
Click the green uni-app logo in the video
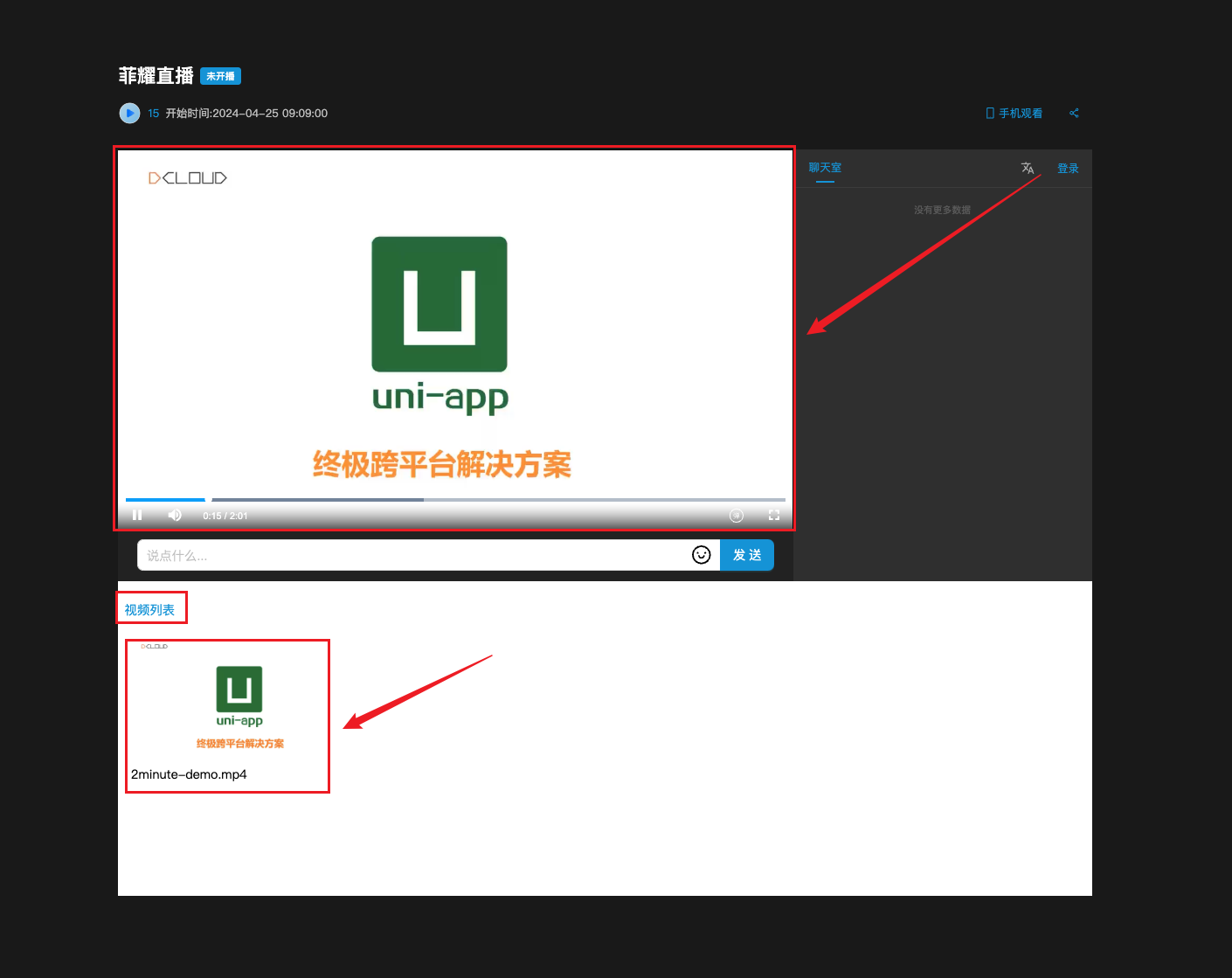click(440, 304)
